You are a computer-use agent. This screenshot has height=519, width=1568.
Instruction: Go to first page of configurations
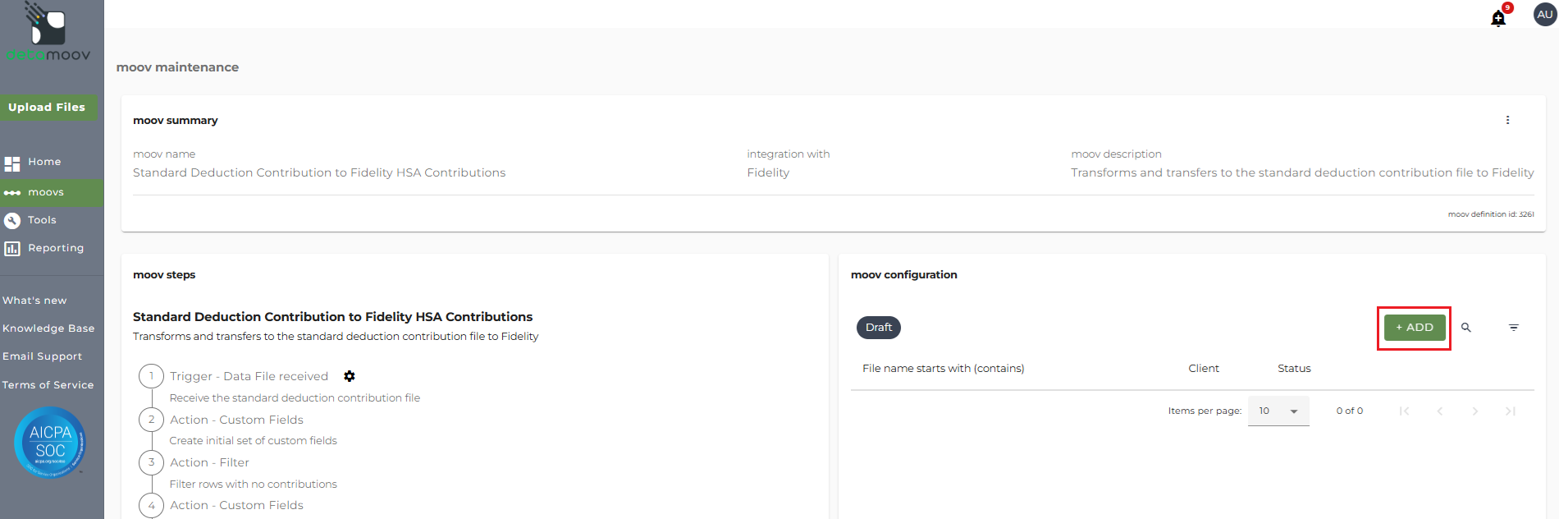1404,411
